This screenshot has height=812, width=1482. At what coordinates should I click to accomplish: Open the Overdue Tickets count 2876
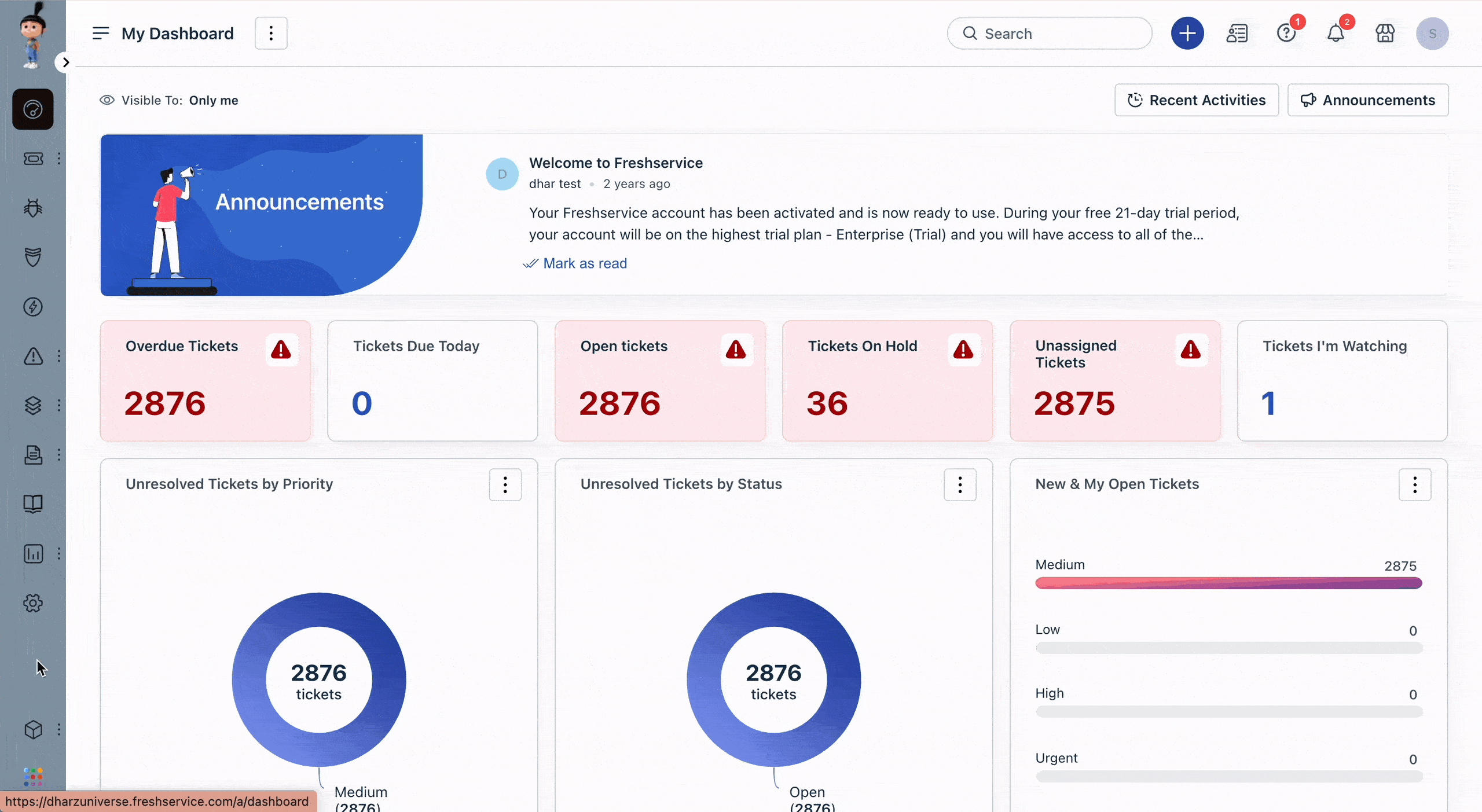(x=165, y=403)
